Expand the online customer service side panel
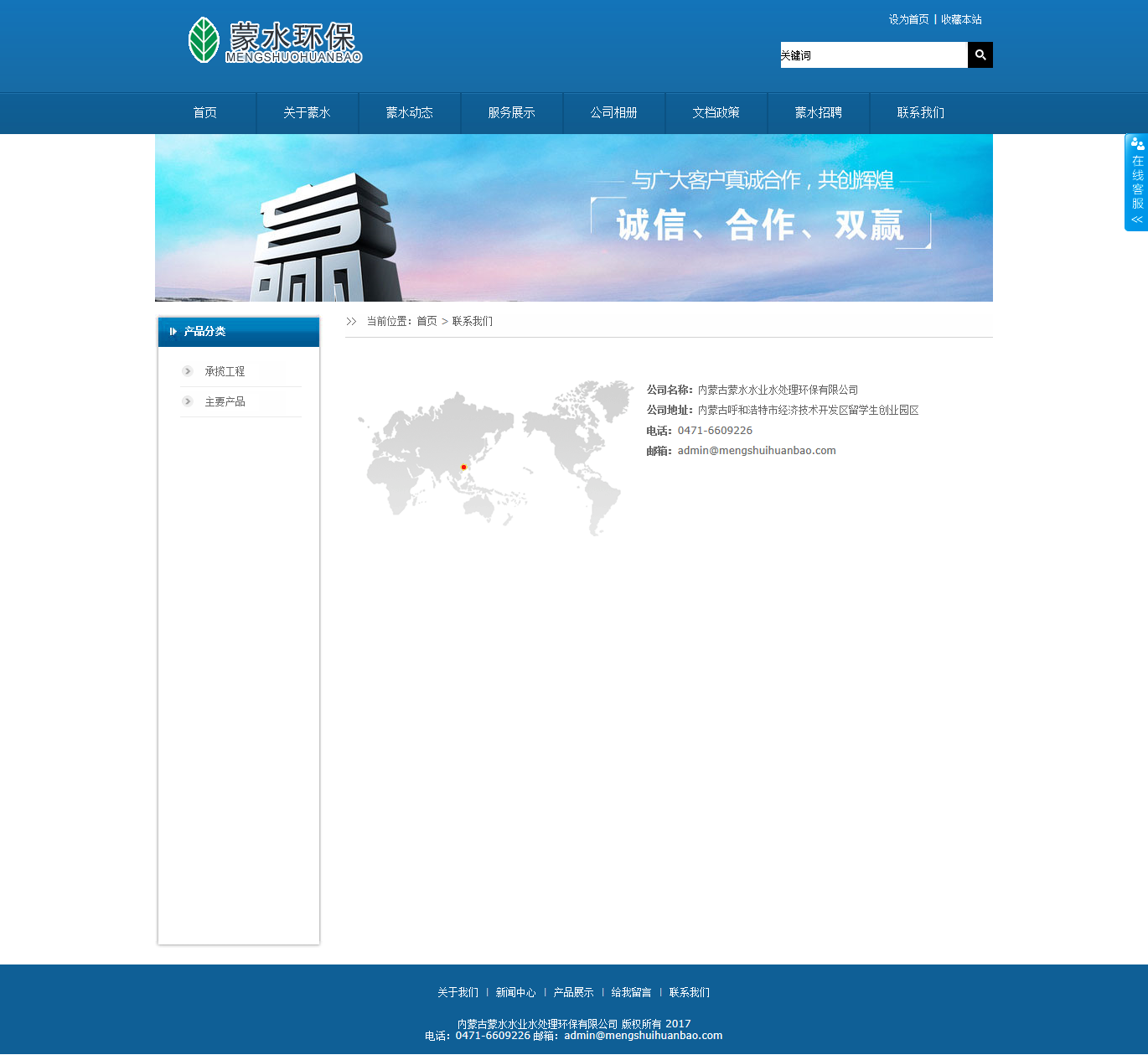Viewport: 1148px width, 1055px height. (1136, 183)
